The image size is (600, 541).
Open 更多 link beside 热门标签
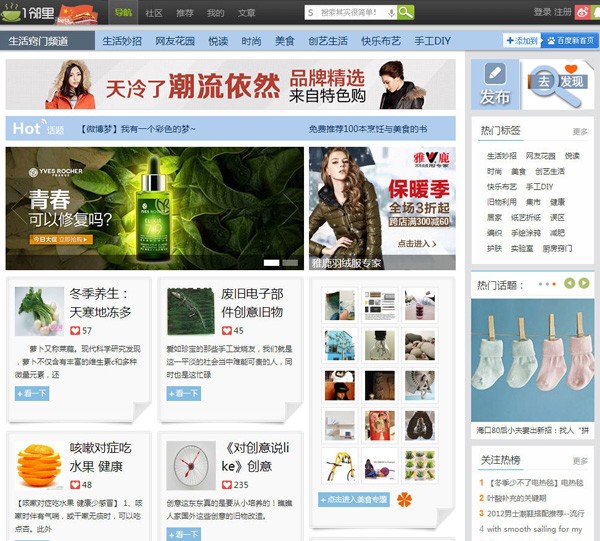tap(580, 132)
